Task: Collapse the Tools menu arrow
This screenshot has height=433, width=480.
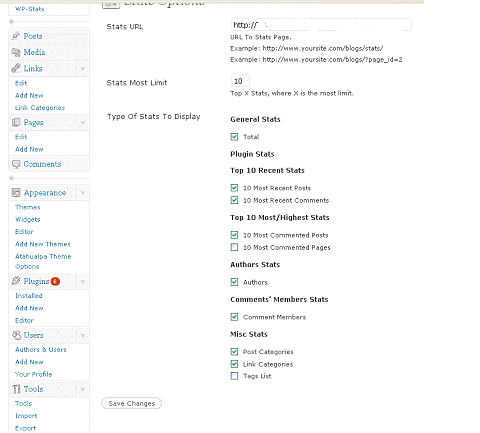Action: tap(83, 389)
